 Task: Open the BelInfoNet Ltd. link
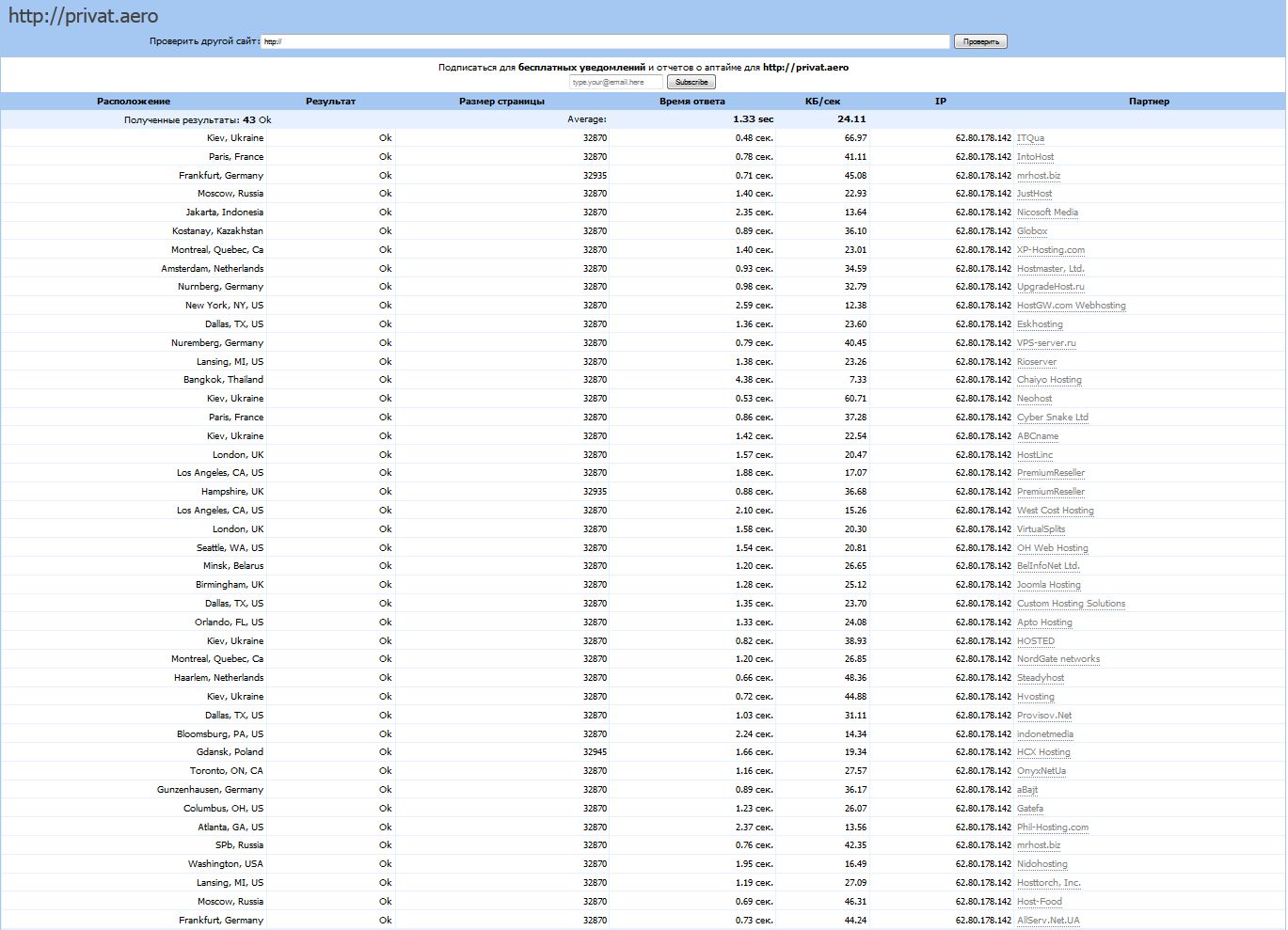[x=1048, y=566]
